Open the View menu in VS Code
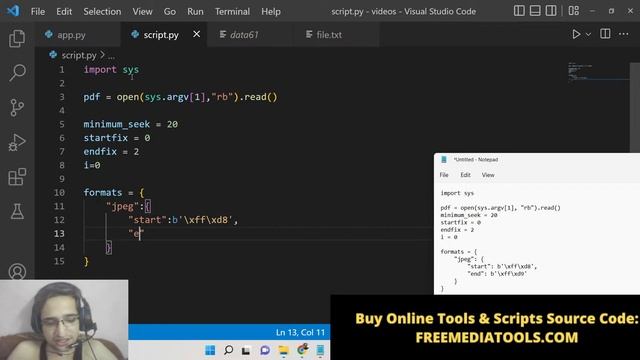The width and height of the screenshot is (640, 360). point(142,11)
